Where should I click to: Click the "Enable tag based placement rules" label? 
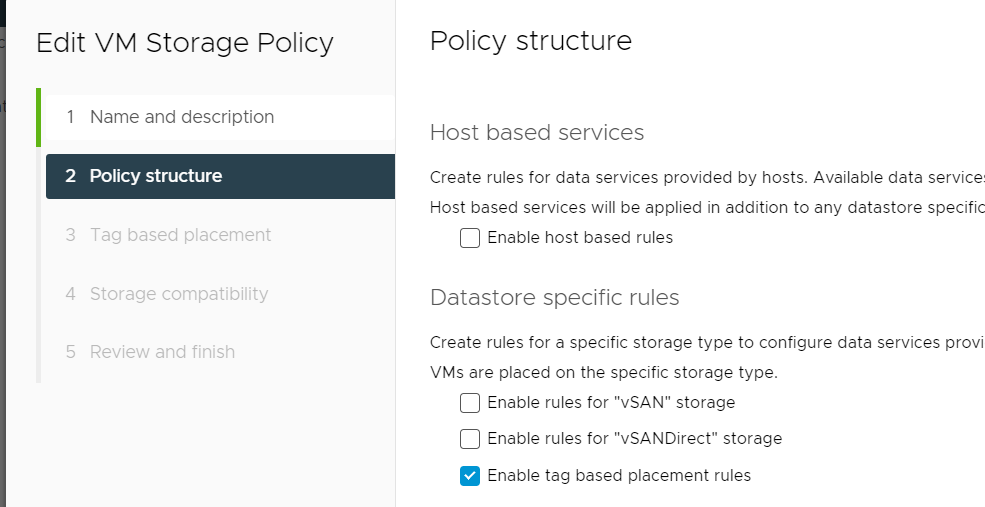(x=618, y=476)
